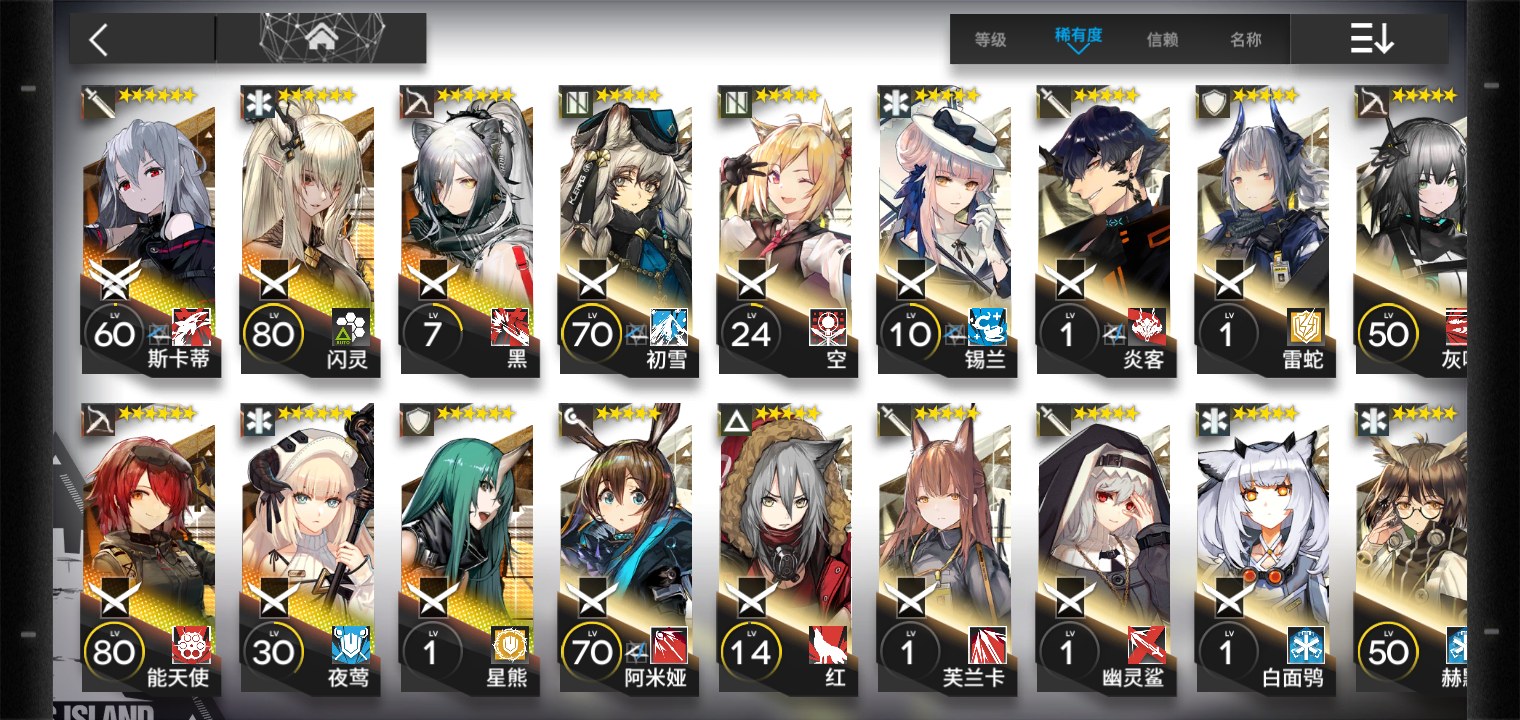This screenshot has width=1520, height=720.
Task: Click 能天使's level 80 ring
Action: pyautogui.click(x=113, y=652)
